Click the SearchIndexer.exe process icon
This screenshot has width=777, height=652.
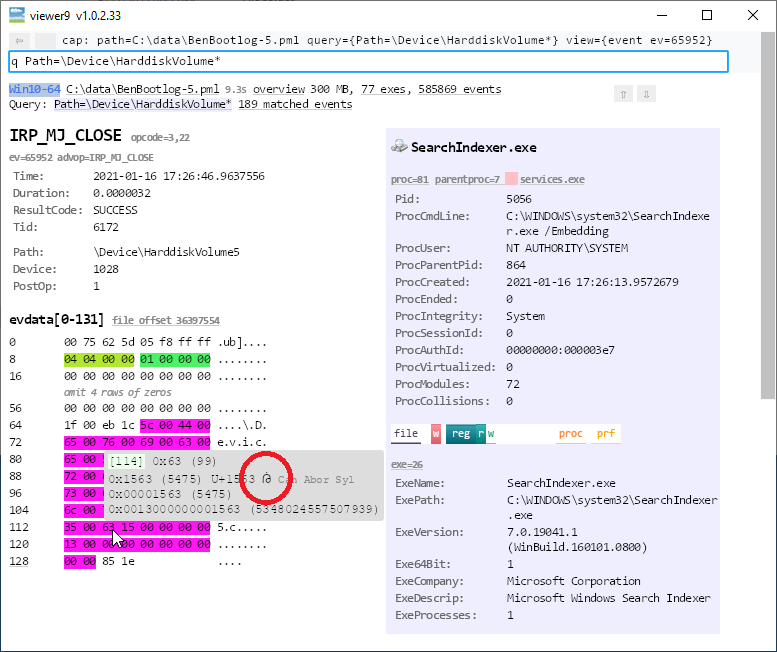click(399, 147)
